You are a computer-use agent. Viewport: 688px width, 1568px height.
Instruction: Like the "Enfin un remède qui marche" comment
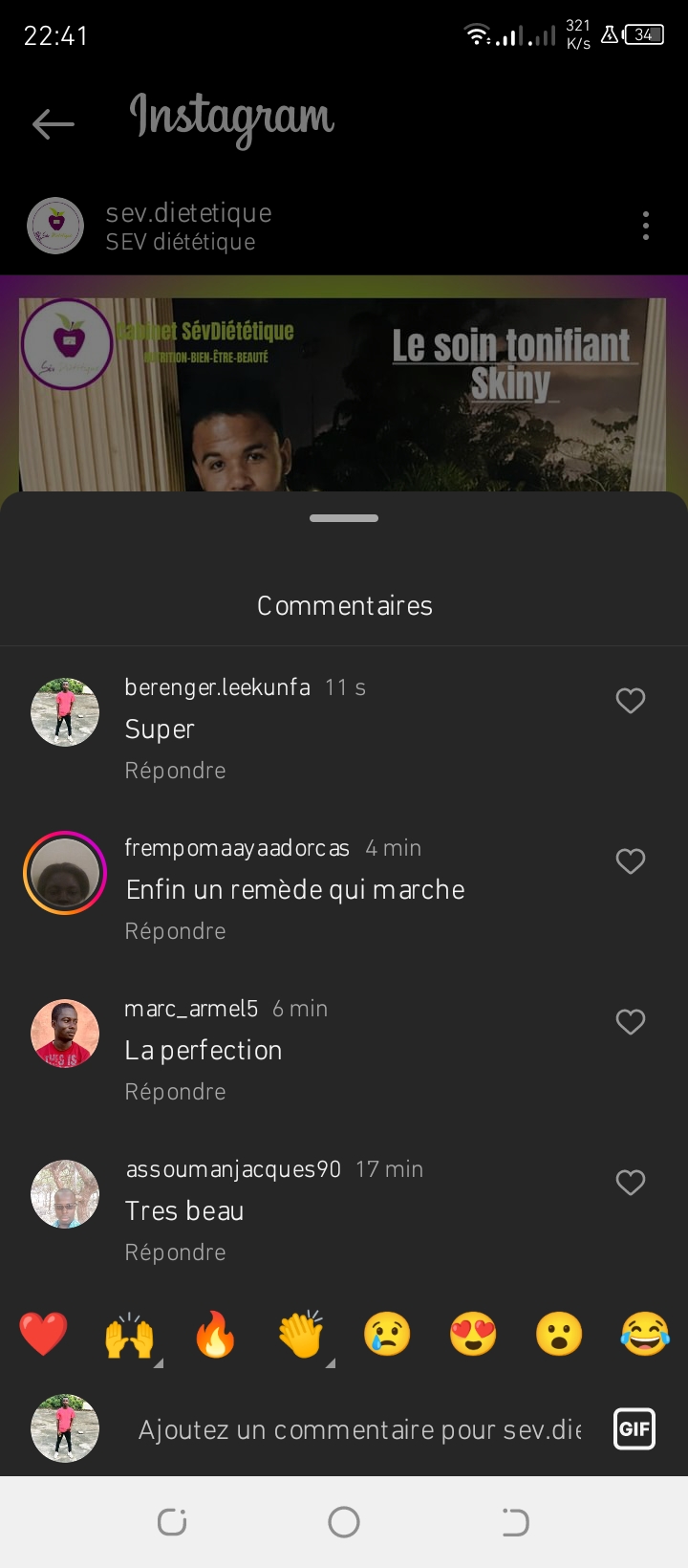pos(631,861)
